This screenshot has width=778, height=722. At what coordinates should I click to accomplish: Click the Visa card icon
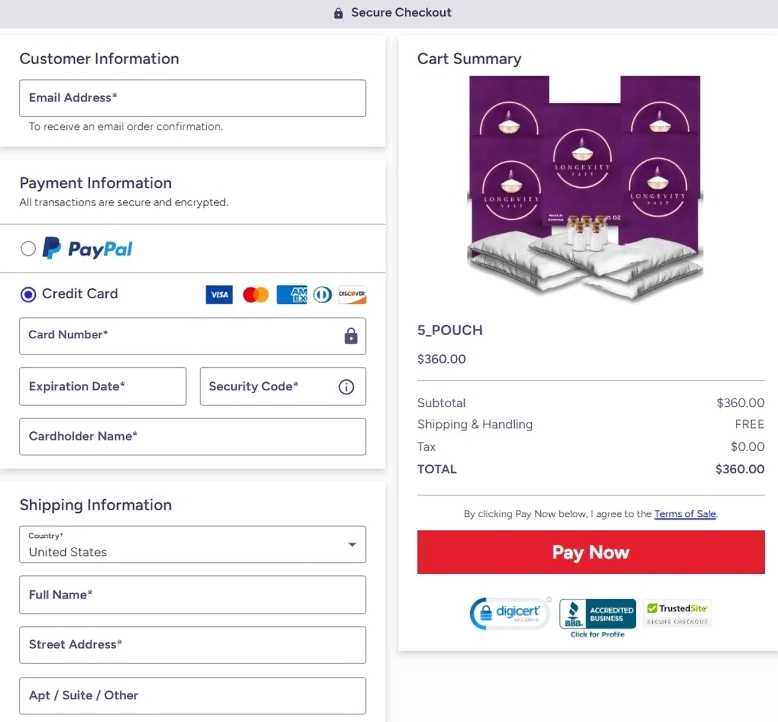click(219, 295)
